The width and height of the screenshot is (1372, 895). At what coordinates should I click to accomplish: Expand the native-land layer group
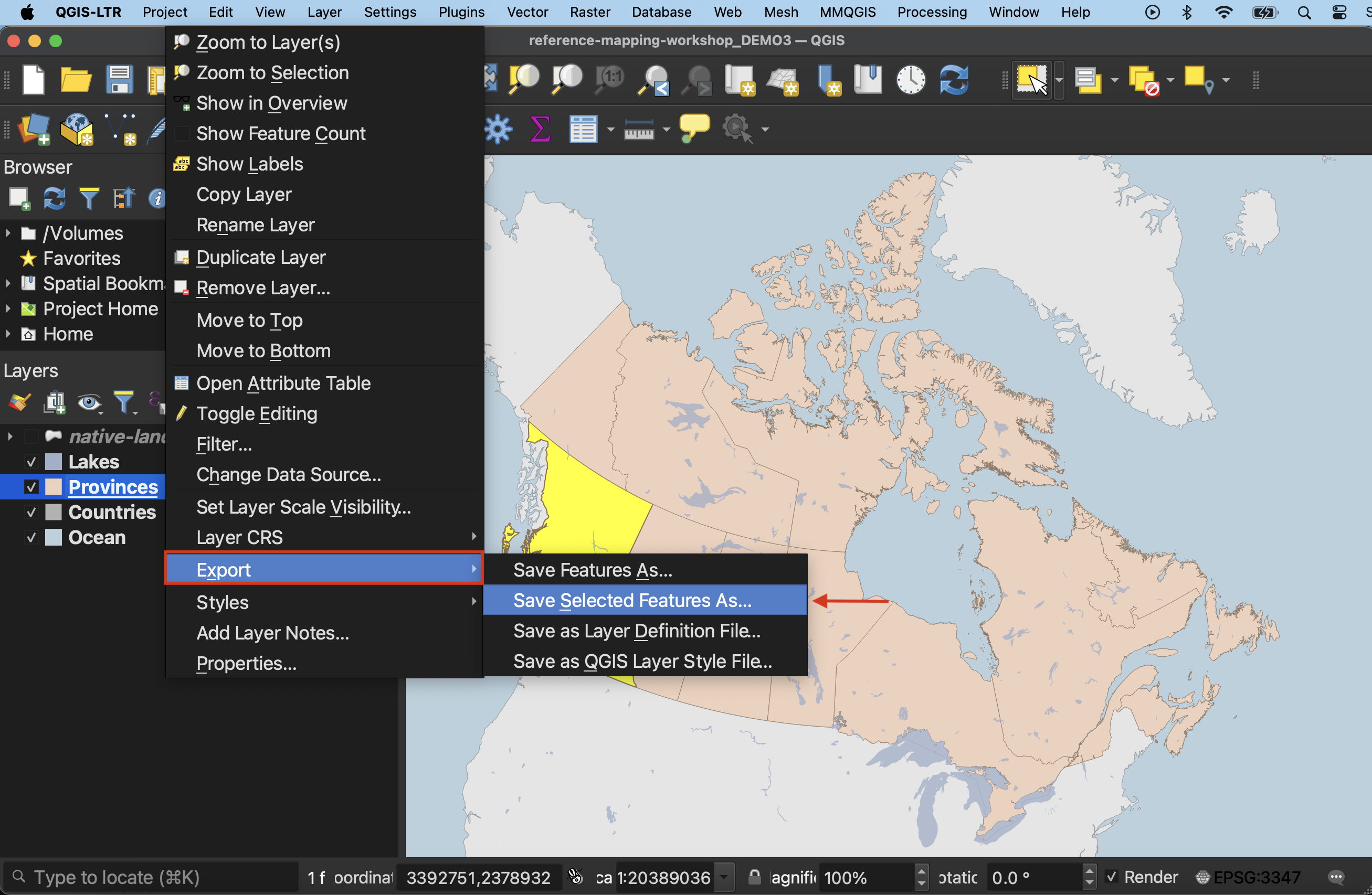click(x=10, y=436)
